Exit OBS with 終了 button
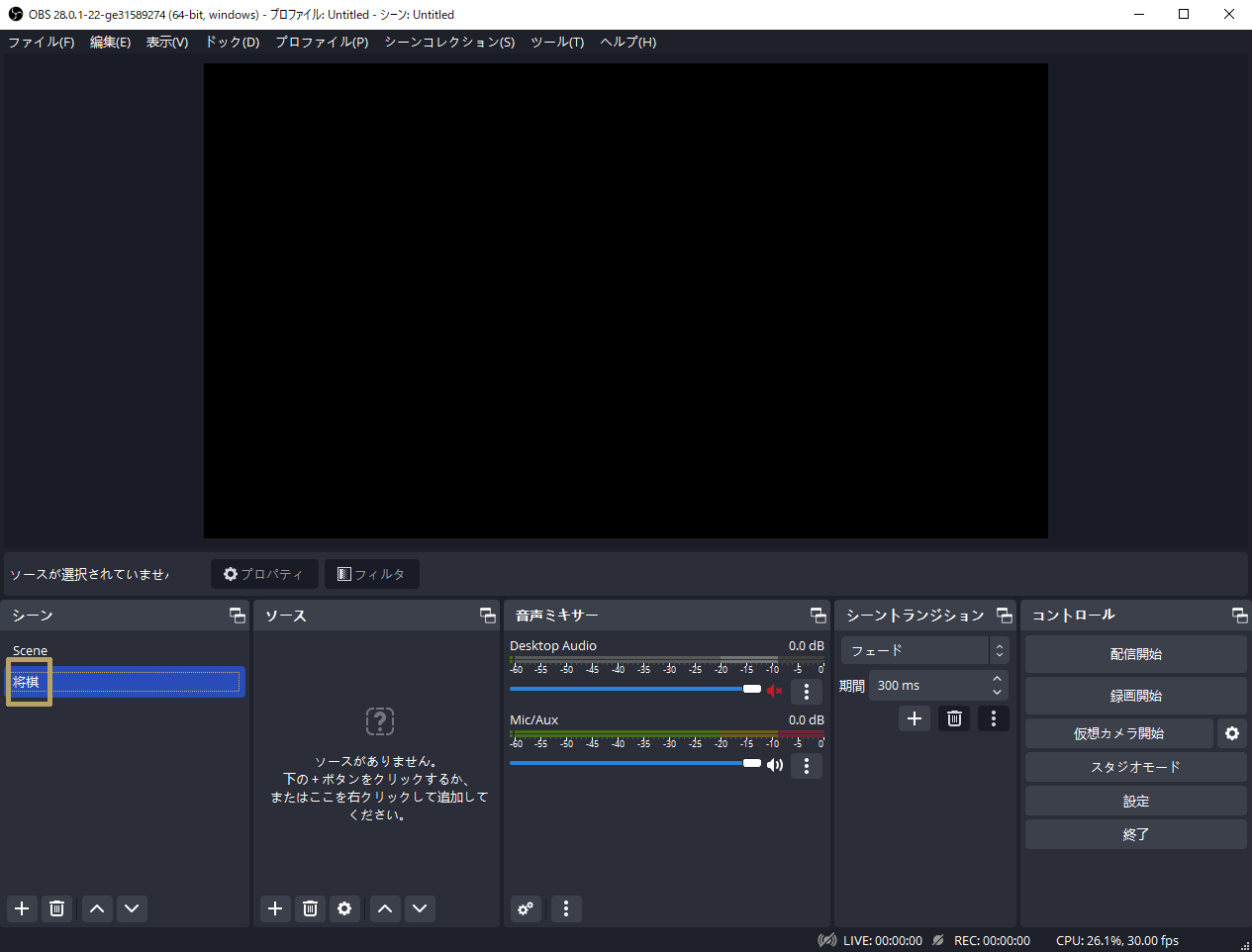Screen dimensions: 1252x952 click(1136, 834)
